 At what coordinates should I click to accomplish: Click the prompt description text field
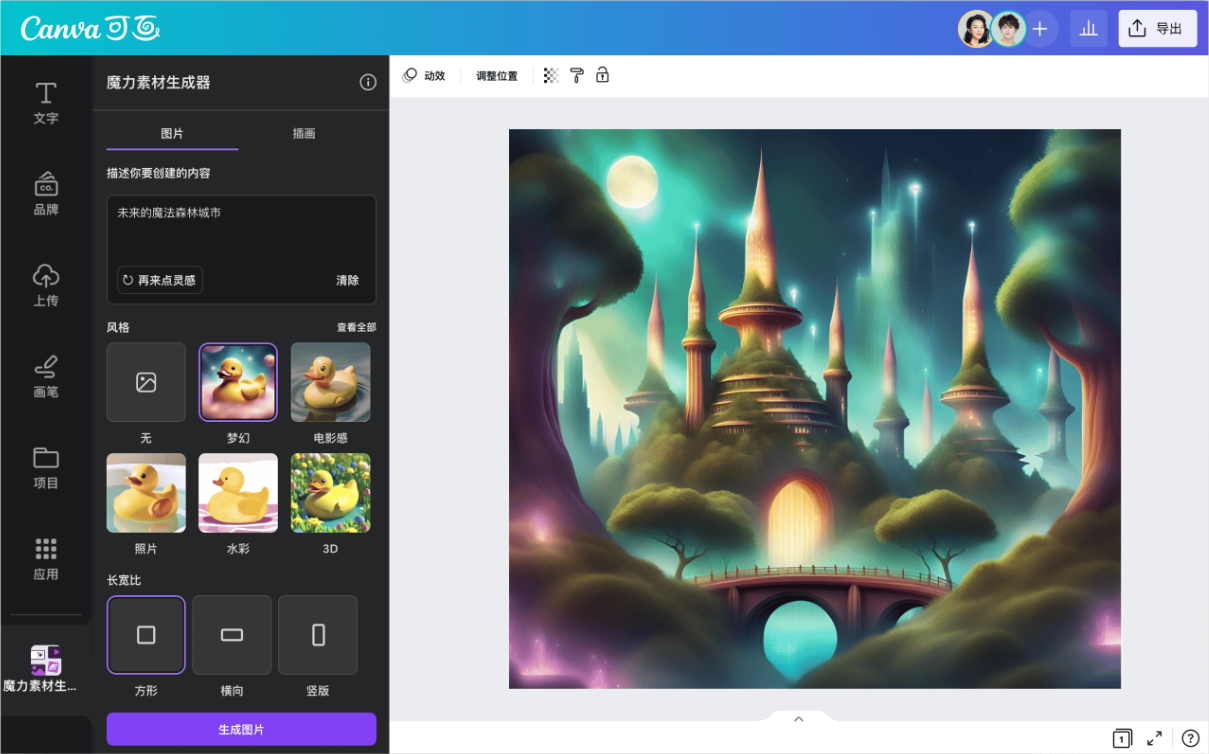point(241,235)
